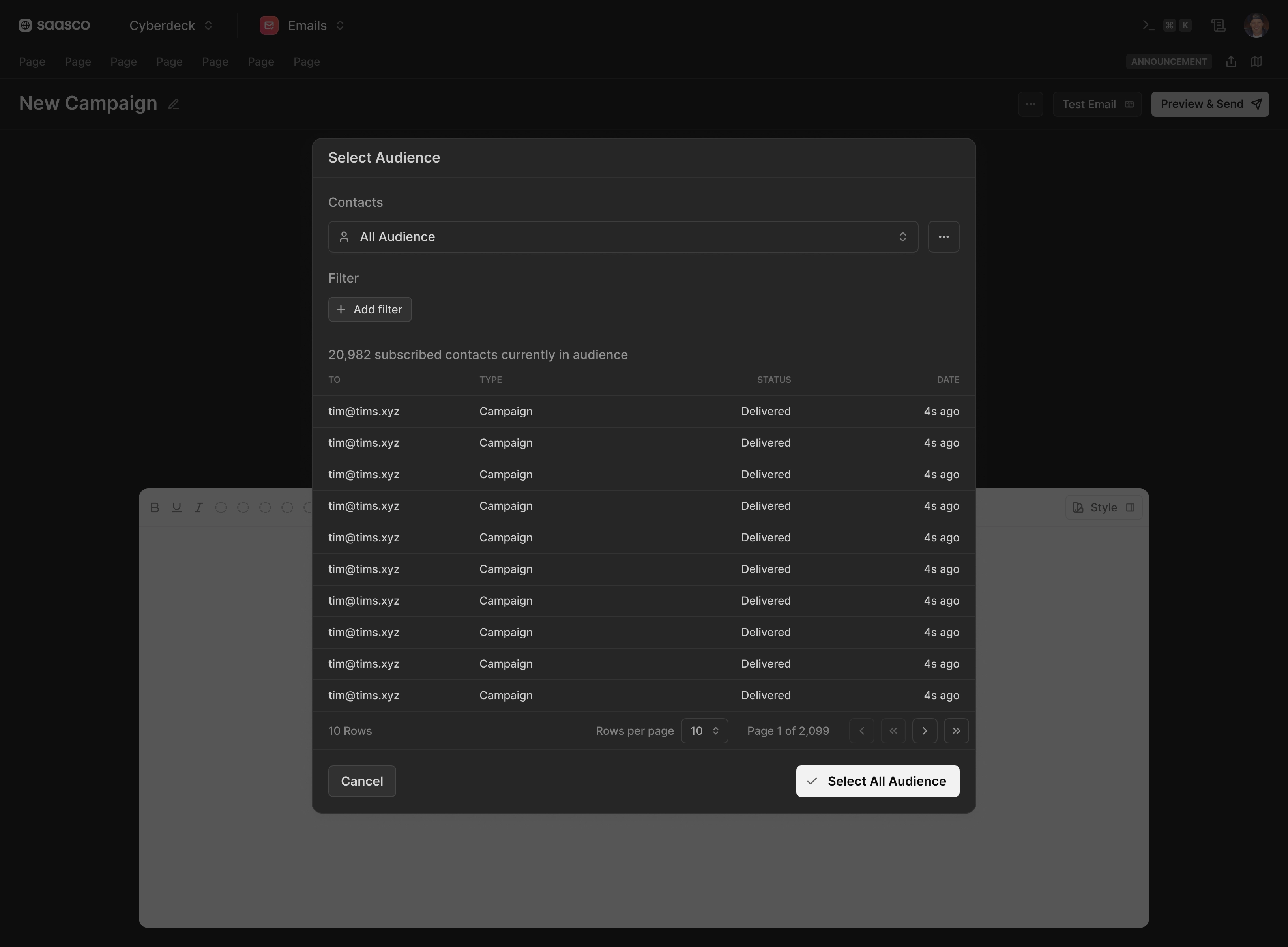Click the Style paint icon in editor
This screenshot has height=947, width=1288.
pos(1078,507)
